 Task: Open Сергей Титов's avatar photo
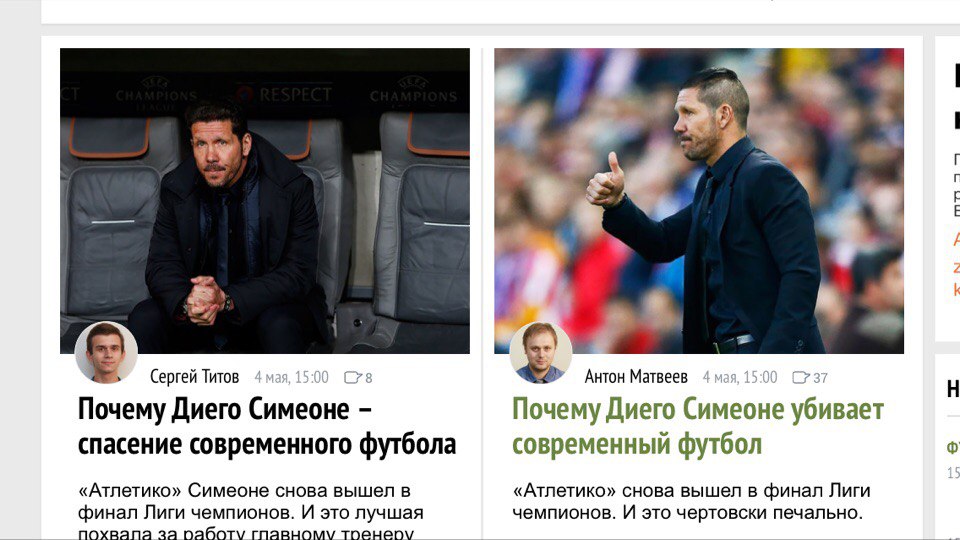[106, 353]
